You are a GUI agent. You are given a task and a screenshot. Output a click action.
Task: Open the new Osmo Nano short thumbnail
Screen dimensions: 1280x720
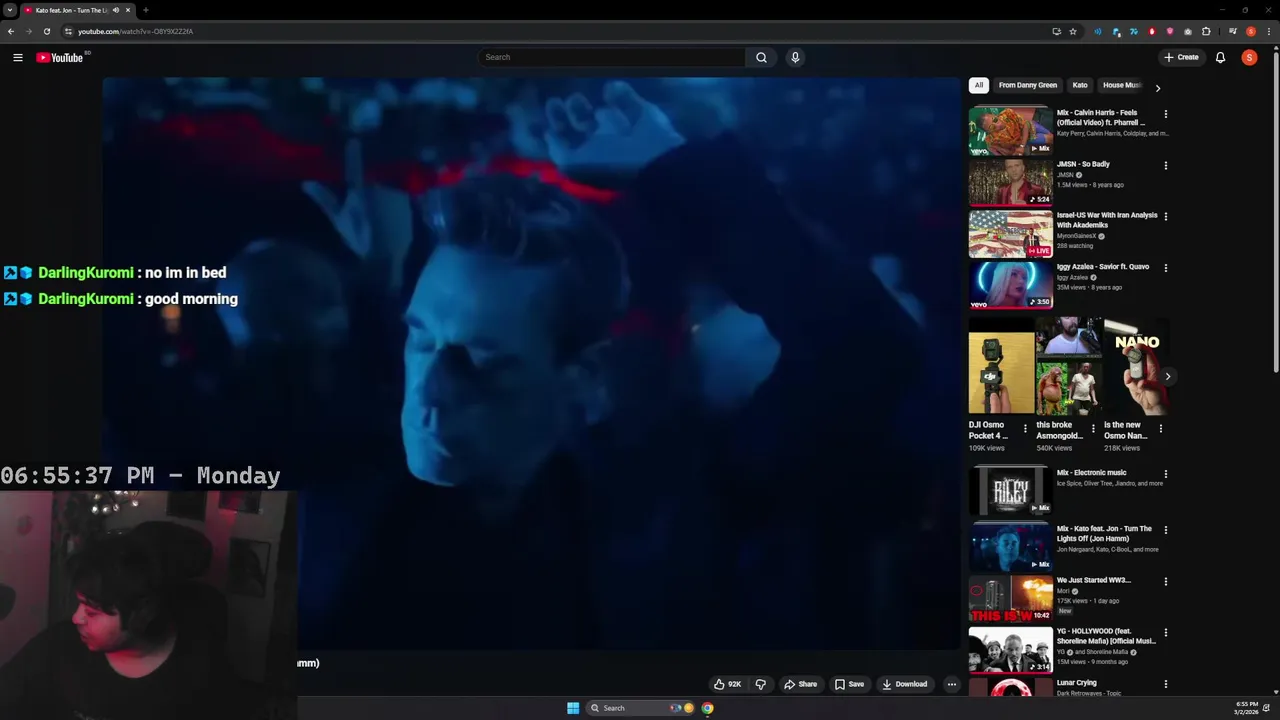1137,366
